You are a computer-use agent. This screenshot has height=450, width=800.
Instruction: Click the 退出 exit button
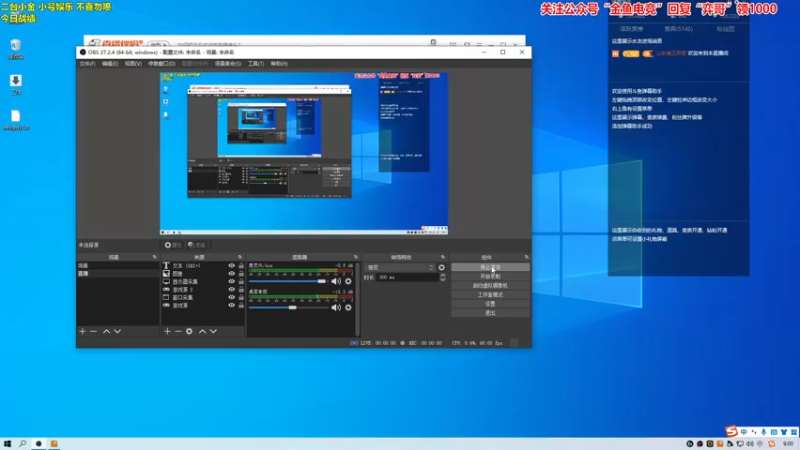(x=490, y=313)
